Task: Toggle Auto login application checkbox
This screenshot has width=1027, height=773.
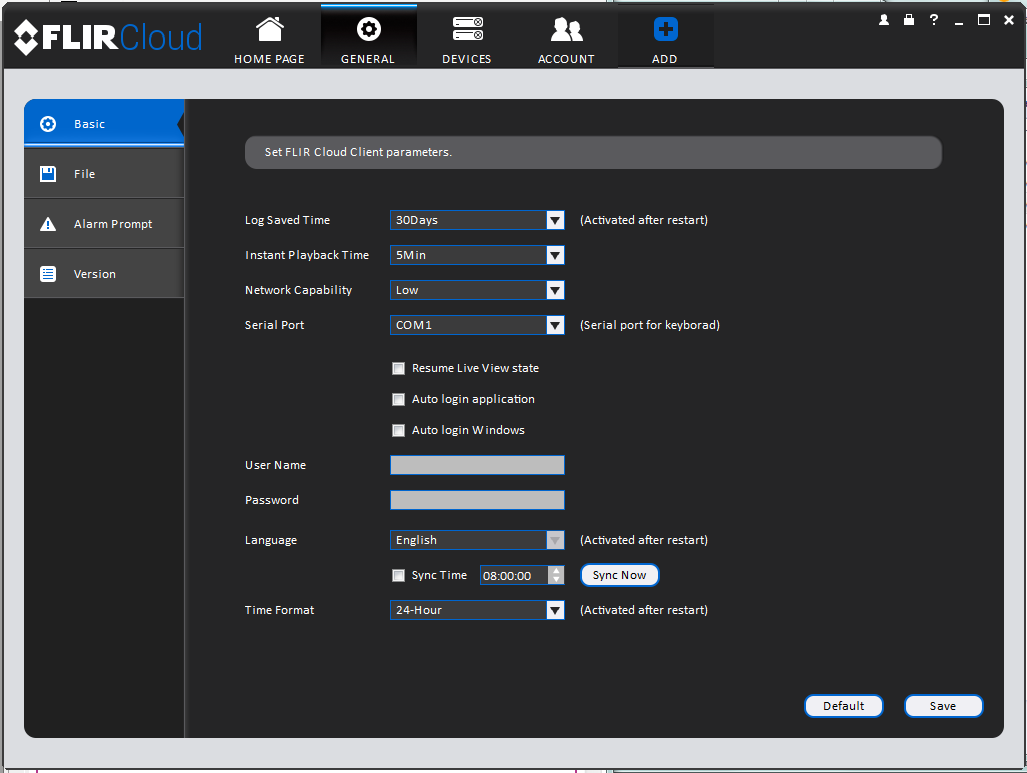Action: point(398,399)
